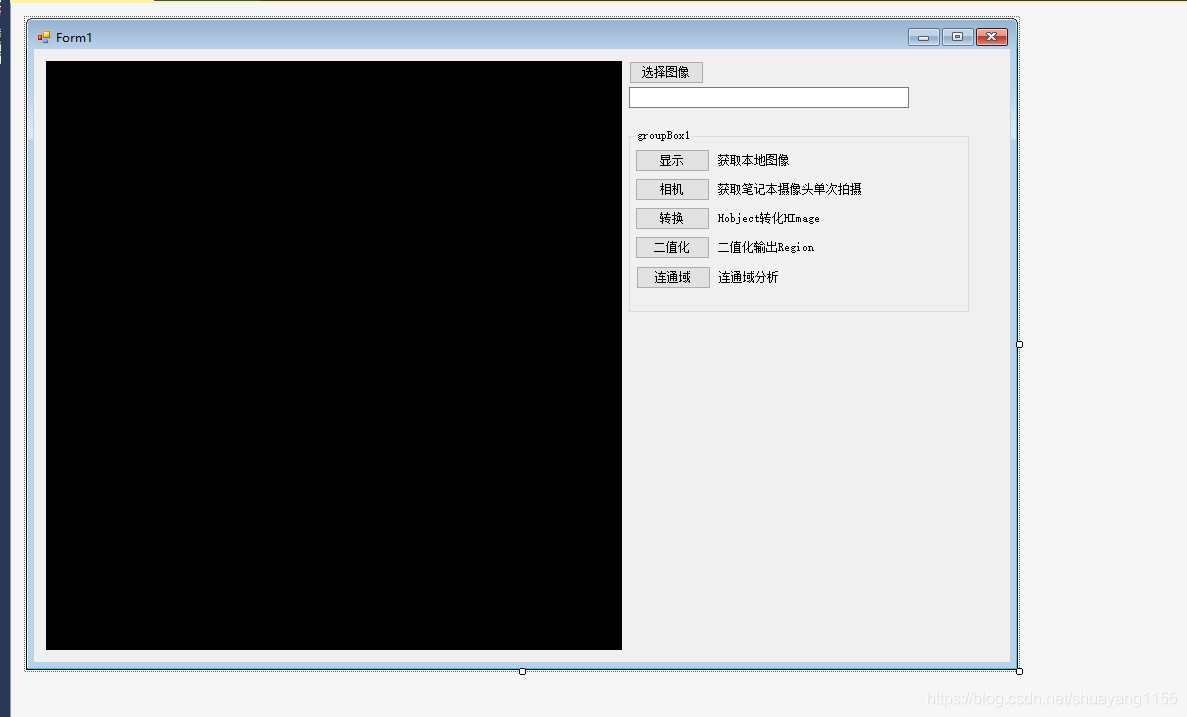Click the 连通域 button
This screenshot has height=717, width=1187.
pyautogui.click(x=672, y=277)
